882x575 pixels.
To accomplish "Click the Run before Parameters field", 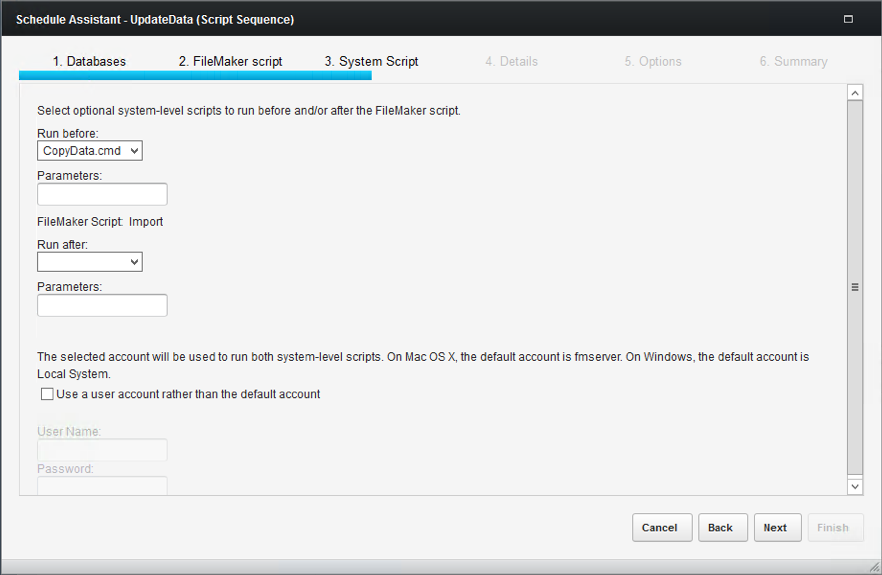I will point(102,194).
